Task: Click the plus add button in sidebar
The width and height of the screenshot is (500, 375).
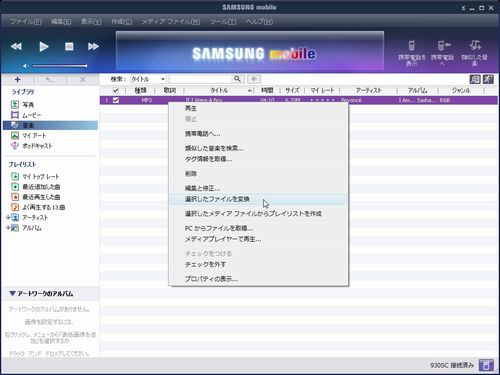Action: click(x=17, y=79)
